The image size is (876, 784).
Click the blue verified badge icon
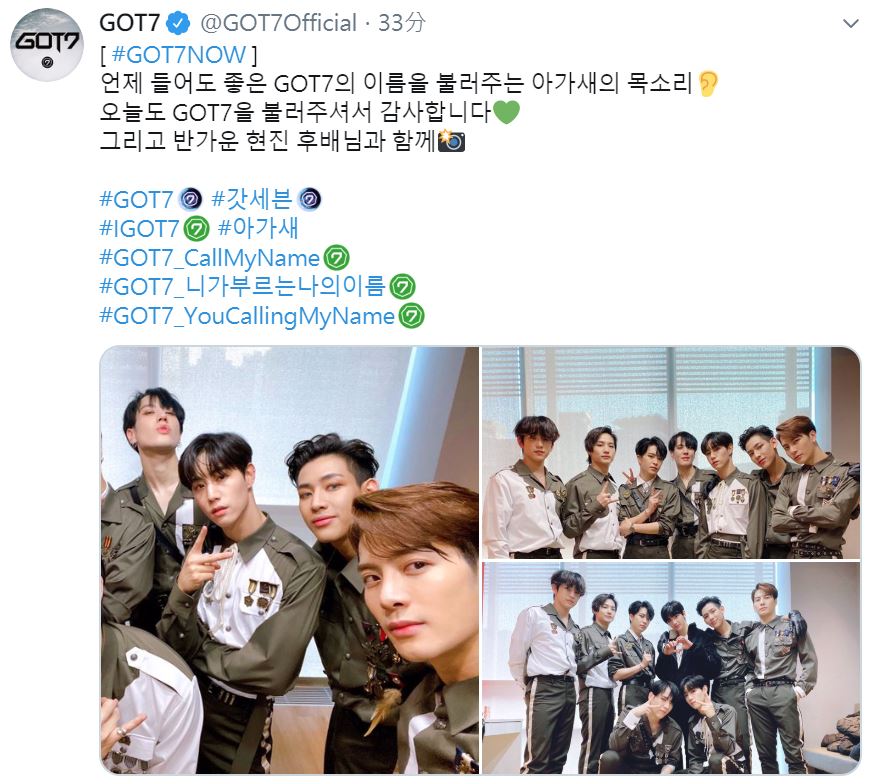(179, 23)
